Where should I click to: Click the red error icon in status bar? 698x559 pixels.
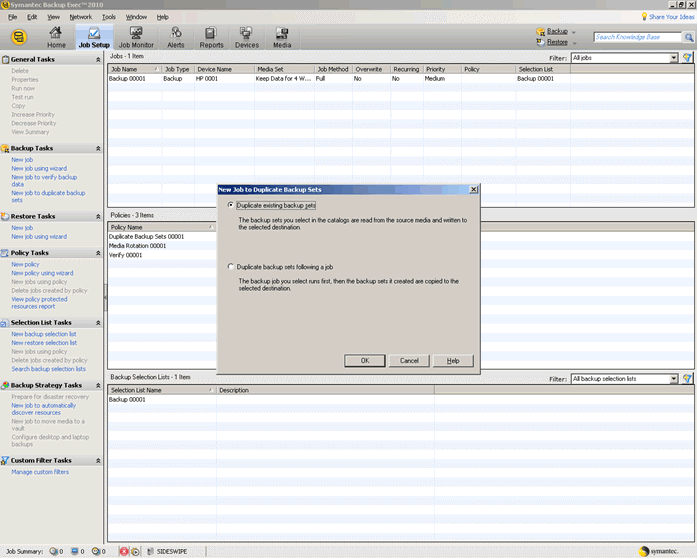(x=124, y=551)
